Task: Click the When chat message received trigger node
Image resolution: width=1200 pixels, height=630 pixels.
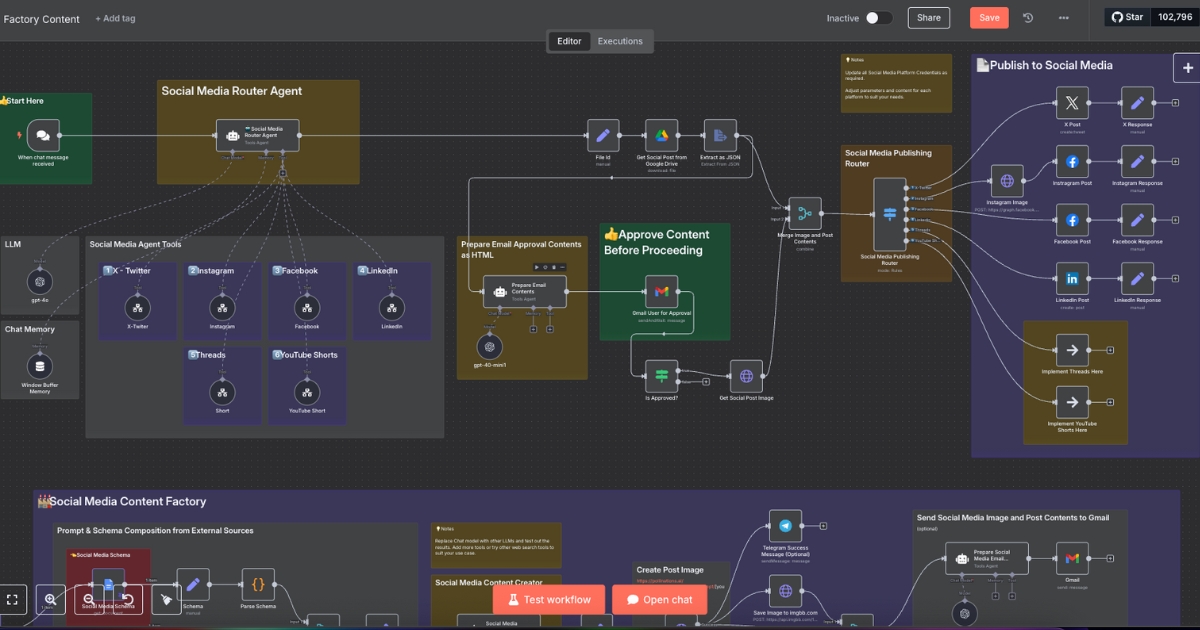Action: [43, 136]
